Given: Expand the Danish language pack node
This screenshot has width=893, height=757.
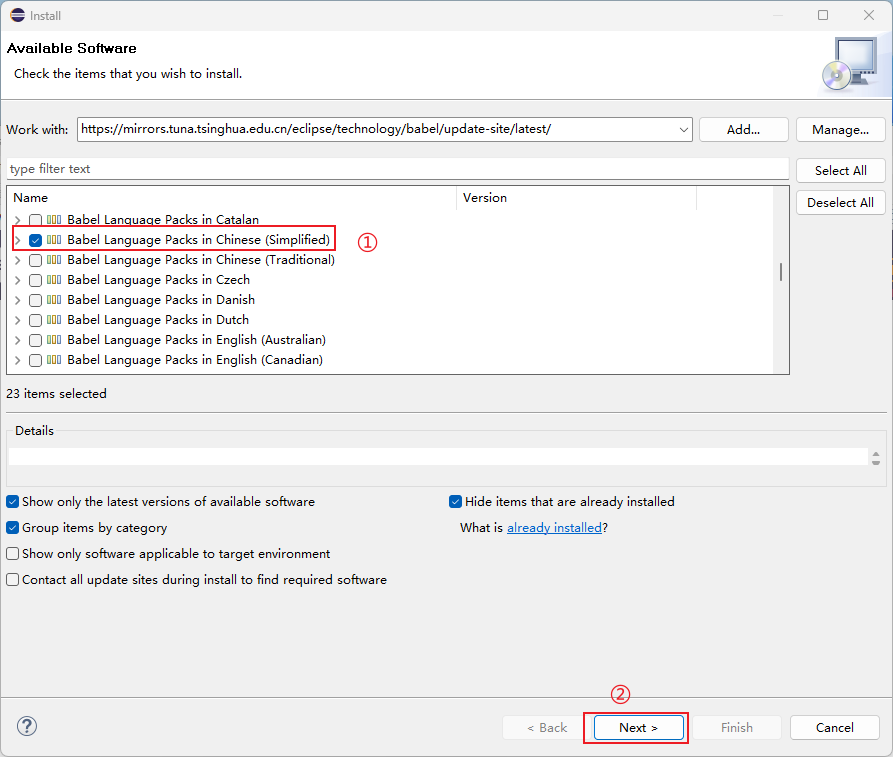Looking at the screenshot, I should point(18,300).
